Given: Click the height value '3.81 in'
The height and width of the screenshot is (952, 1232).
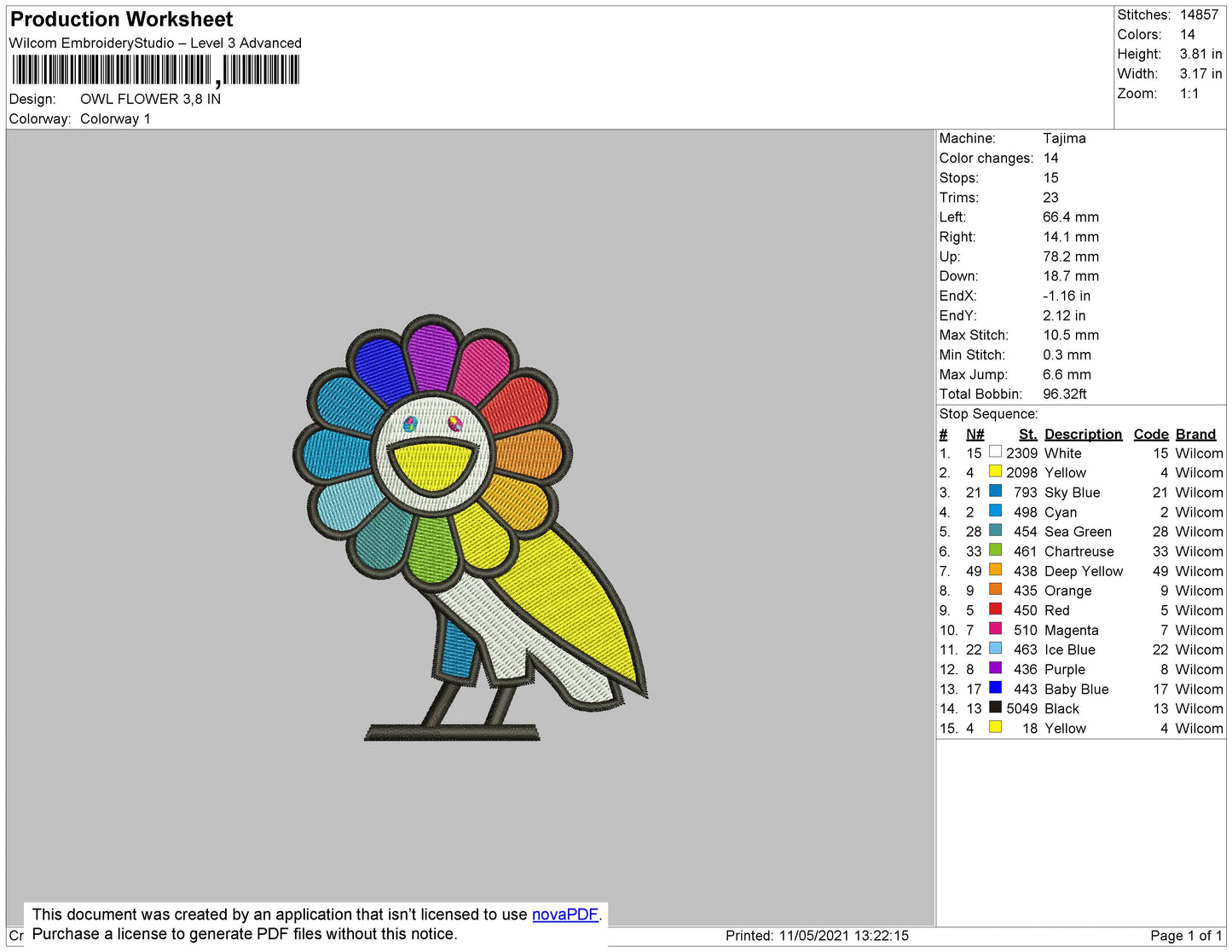Looking at the screenshot, I should [x=1200, y=54].
